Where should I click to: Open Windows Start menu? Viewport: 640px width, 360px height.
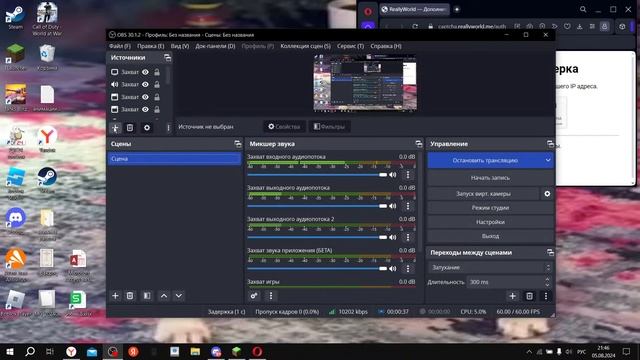[x=10, y=351]
